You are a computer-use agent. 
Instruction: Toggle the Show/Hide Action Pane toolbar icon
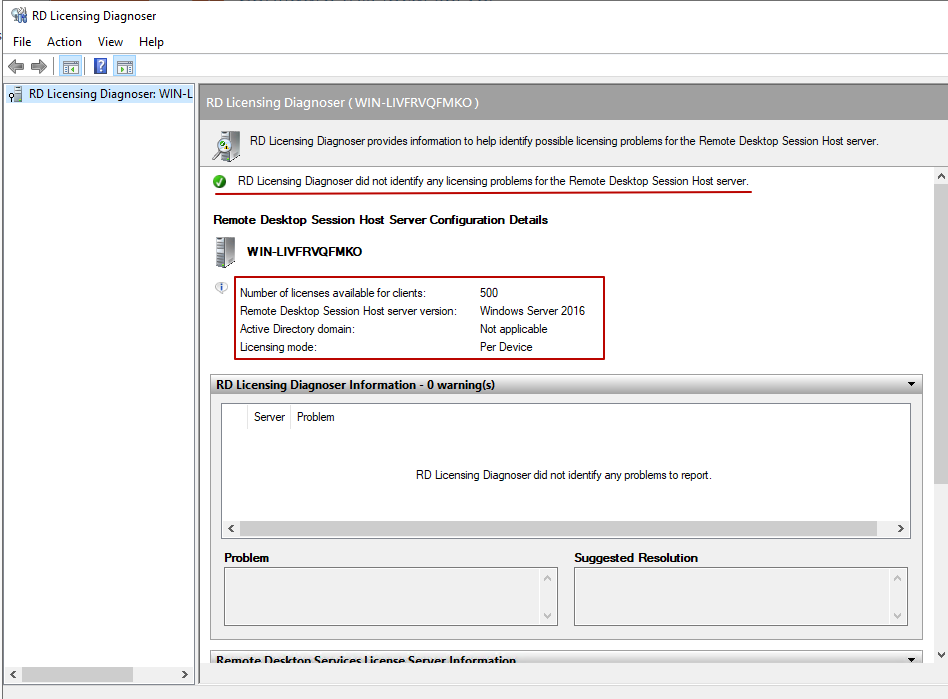125,67
